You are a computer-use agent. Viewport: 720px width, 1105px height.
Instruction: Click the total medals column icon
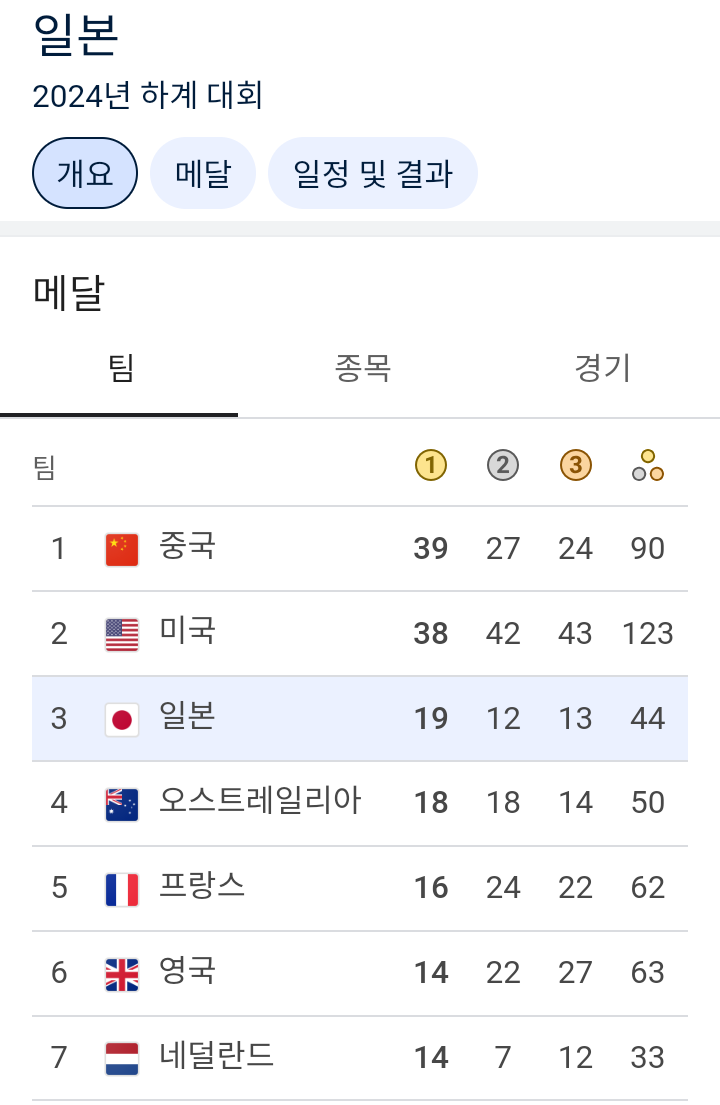point(648,465)
